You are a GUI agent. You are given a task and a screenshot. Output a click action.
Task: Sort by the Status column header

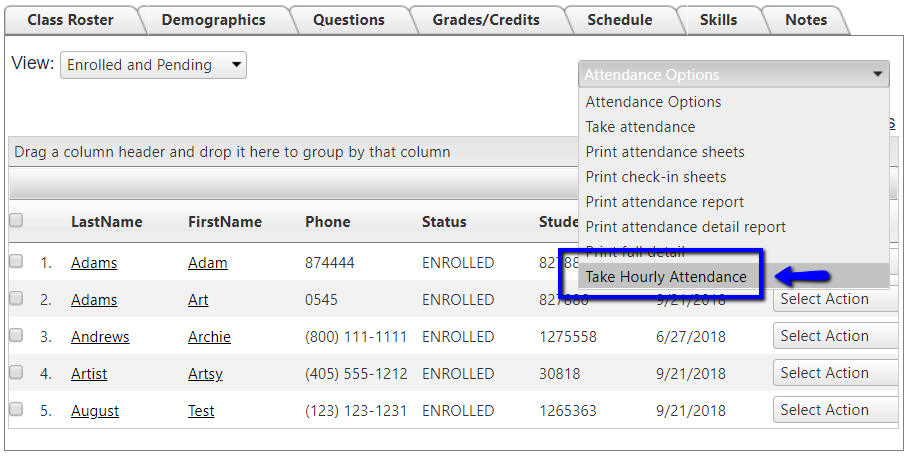444,222
